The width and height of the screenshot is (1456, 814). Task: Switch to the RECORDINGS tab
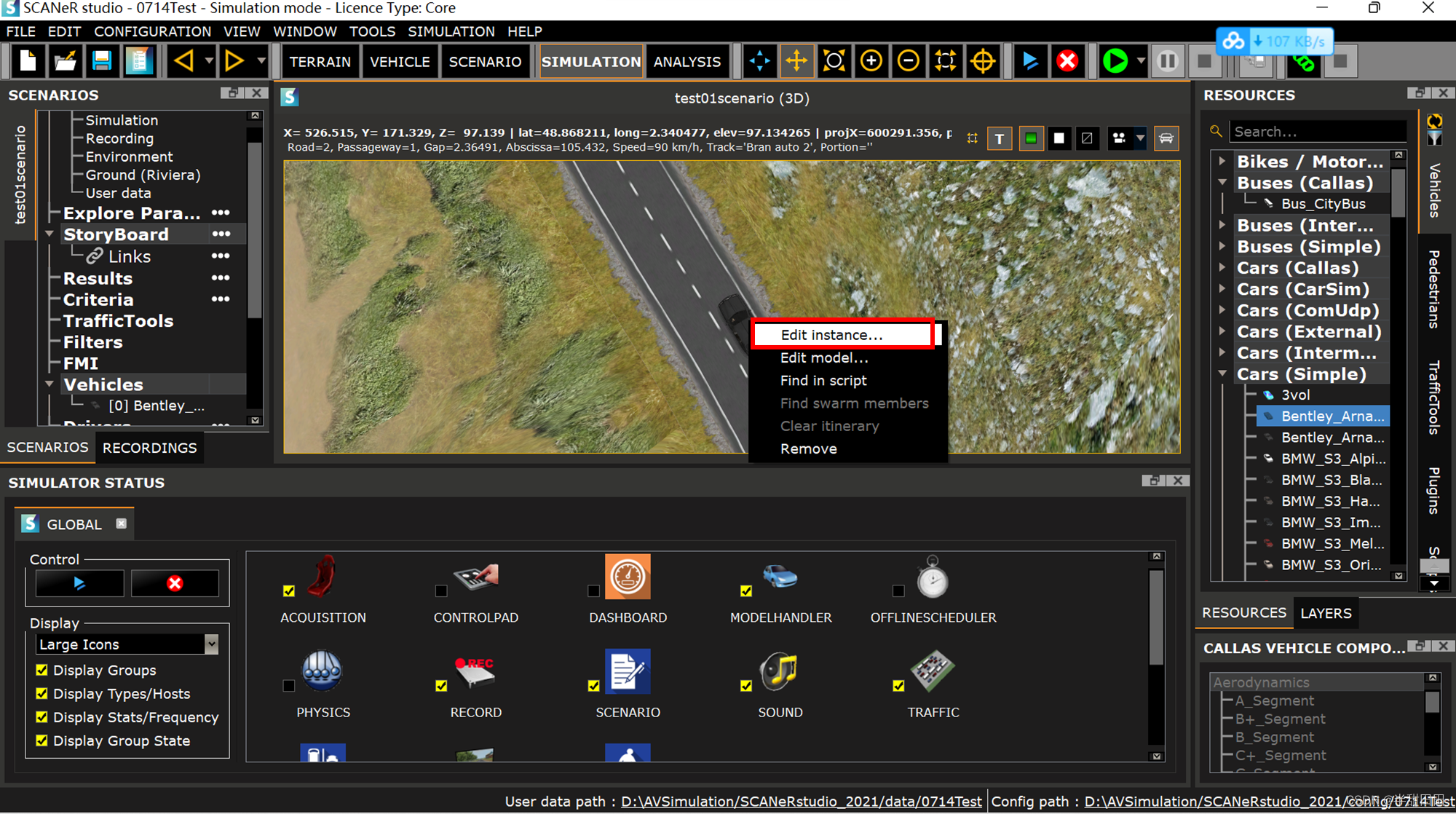pyautogui.click(x=149, y=448)
